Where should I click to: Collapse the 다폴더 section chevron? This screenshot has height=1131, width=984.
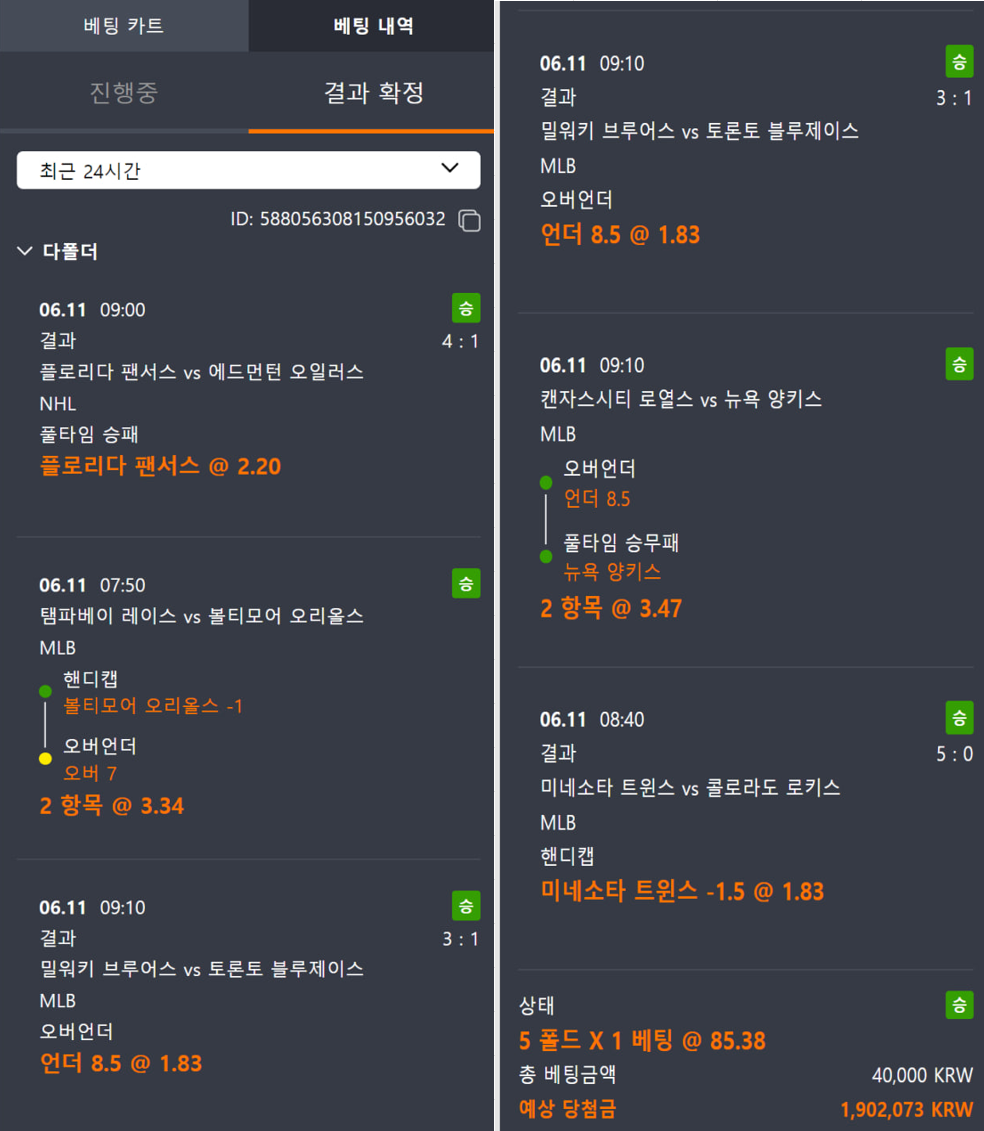pyautogui.click(x=25, y=251)
